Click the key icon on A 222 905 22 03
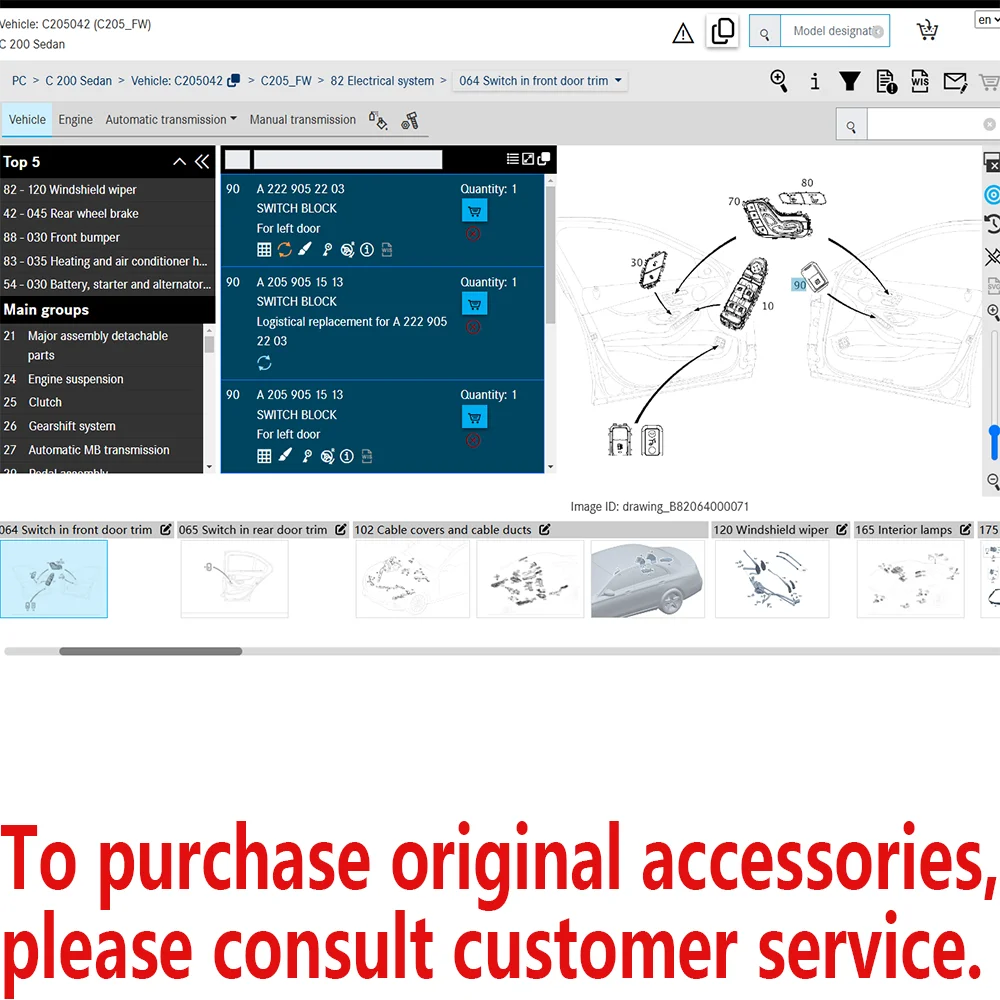This screenshot has width=1000, height=1000. [x=327, y=250]
